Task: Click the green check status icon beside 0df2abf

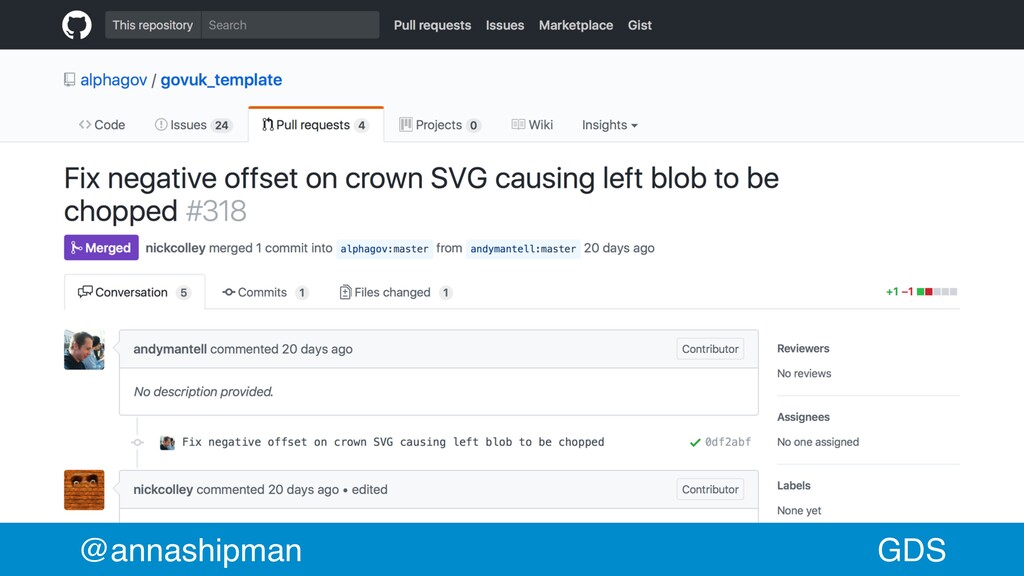Action: 695,442
